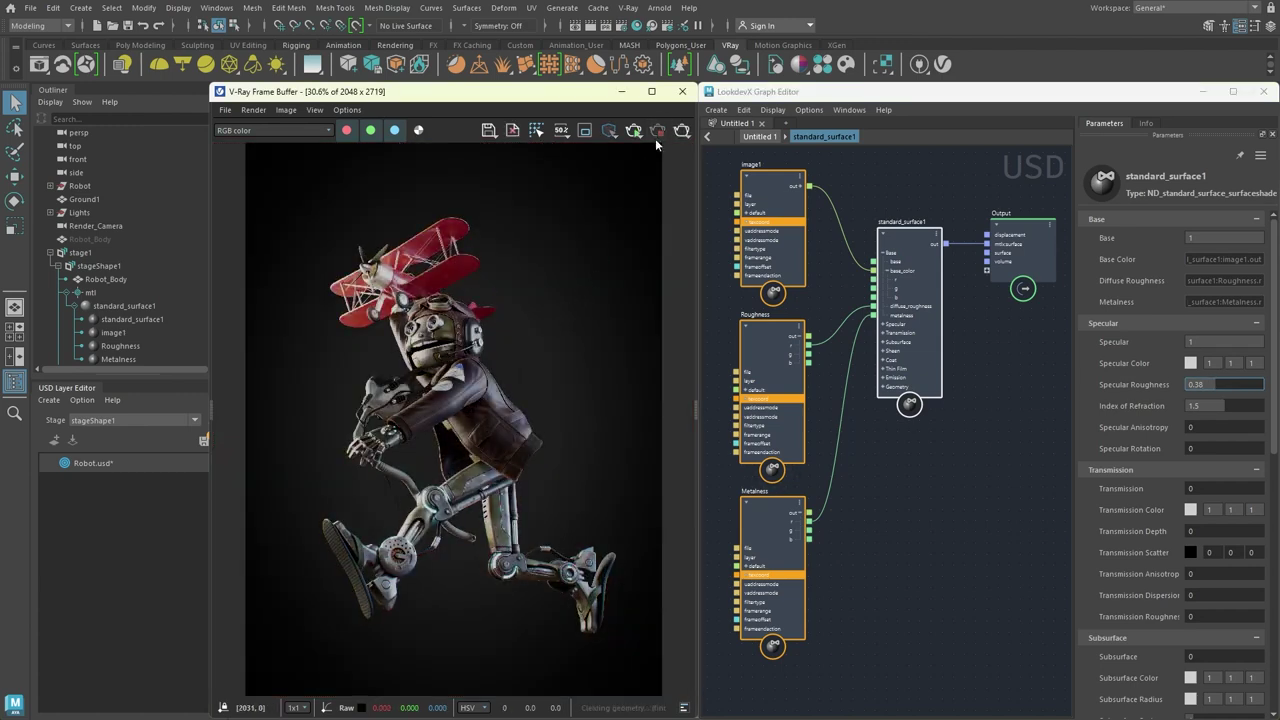Click the clear image icon in Frame Buffer
The height and width of the screenshot is (720, 1280).
(x=513, y=130)
